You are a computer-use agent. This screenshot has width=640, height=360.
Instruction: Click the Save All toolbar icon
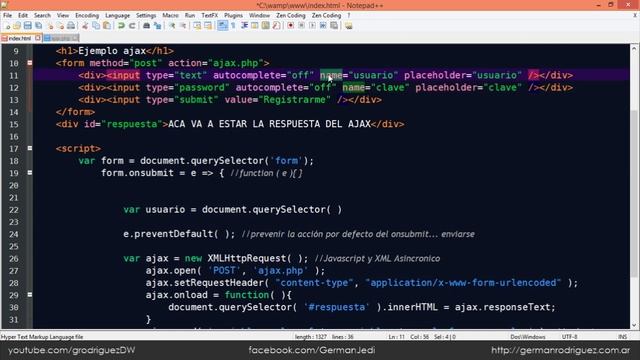[38, 26]
